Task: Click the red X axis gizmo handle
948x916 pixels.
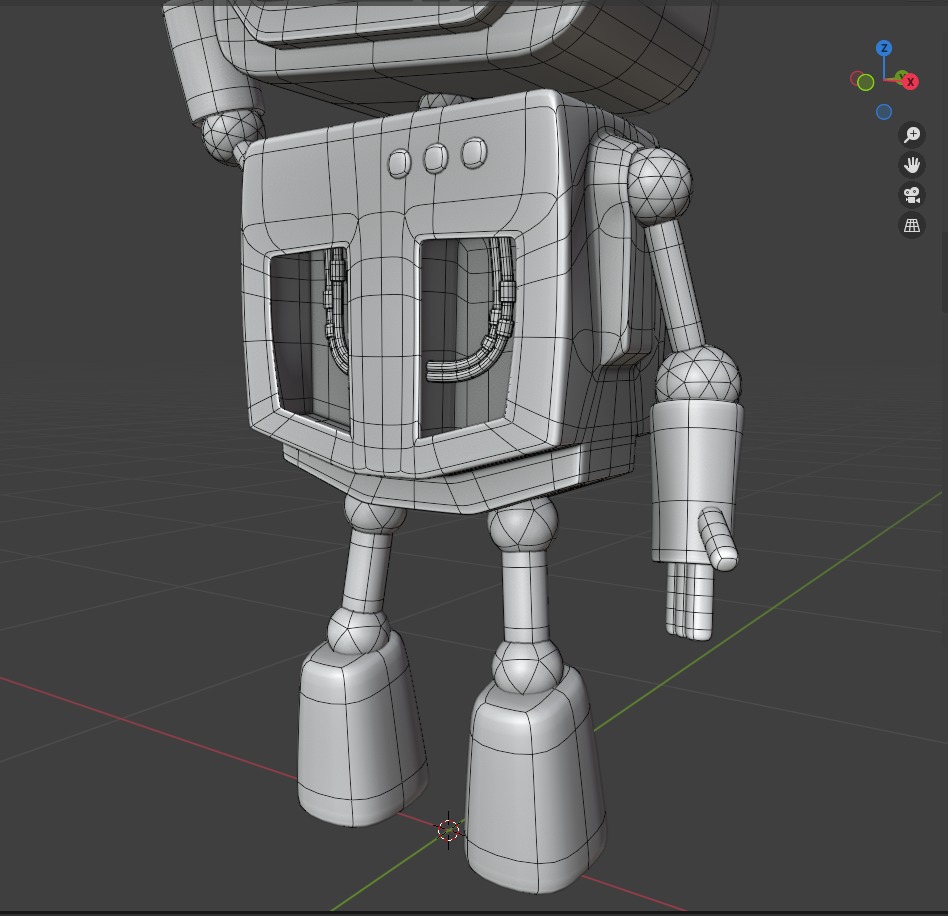Action: pos(911,82)
